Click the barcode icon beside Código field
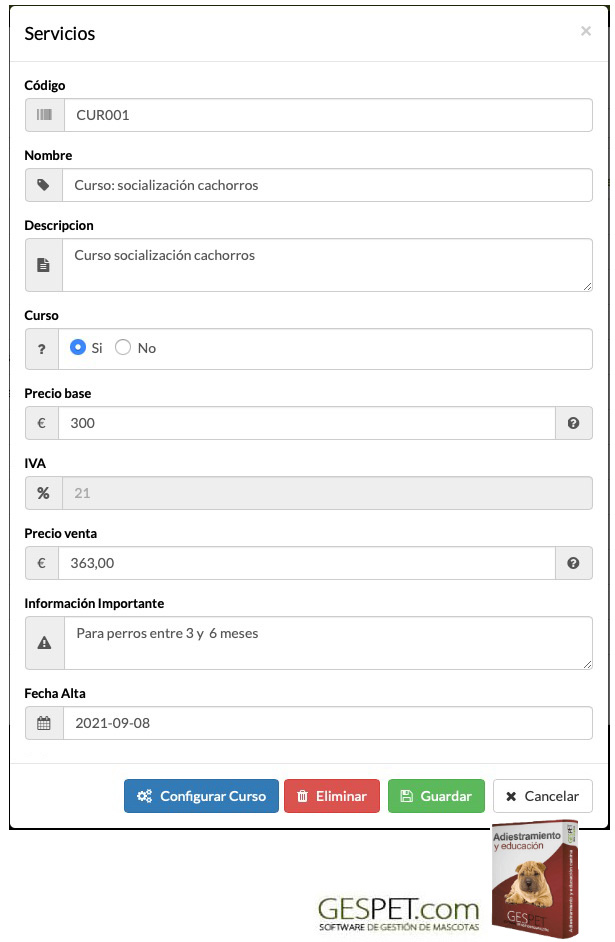615x942 pixels. coord(44,115)
